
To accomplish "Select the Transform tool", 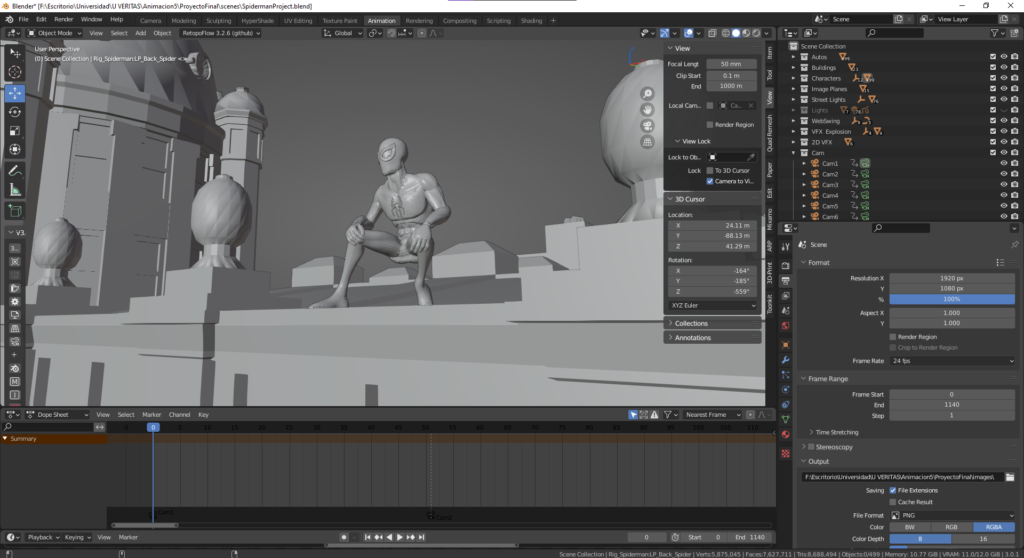I will click(x=14, y=149).
